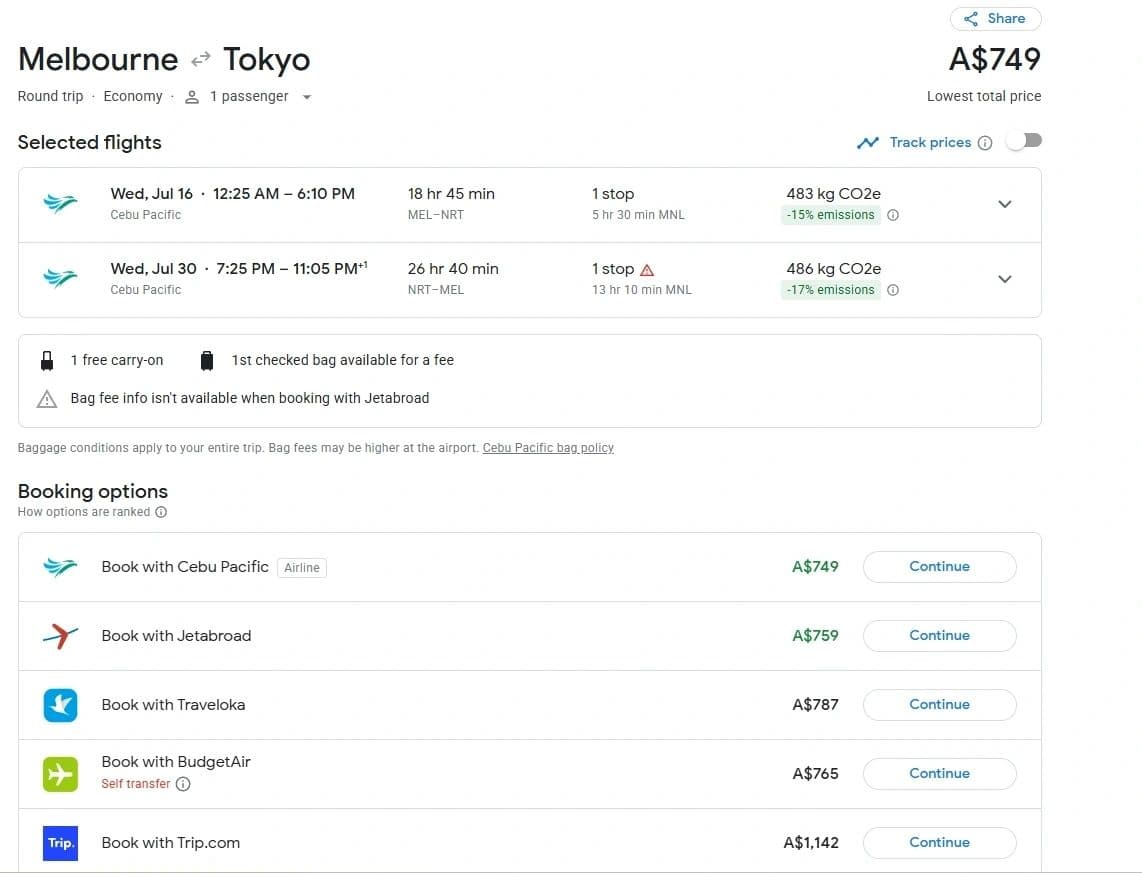Expand the Jul 30 return flight details
Viewport: 1142px width, 873px height.
pos(1004,280)
